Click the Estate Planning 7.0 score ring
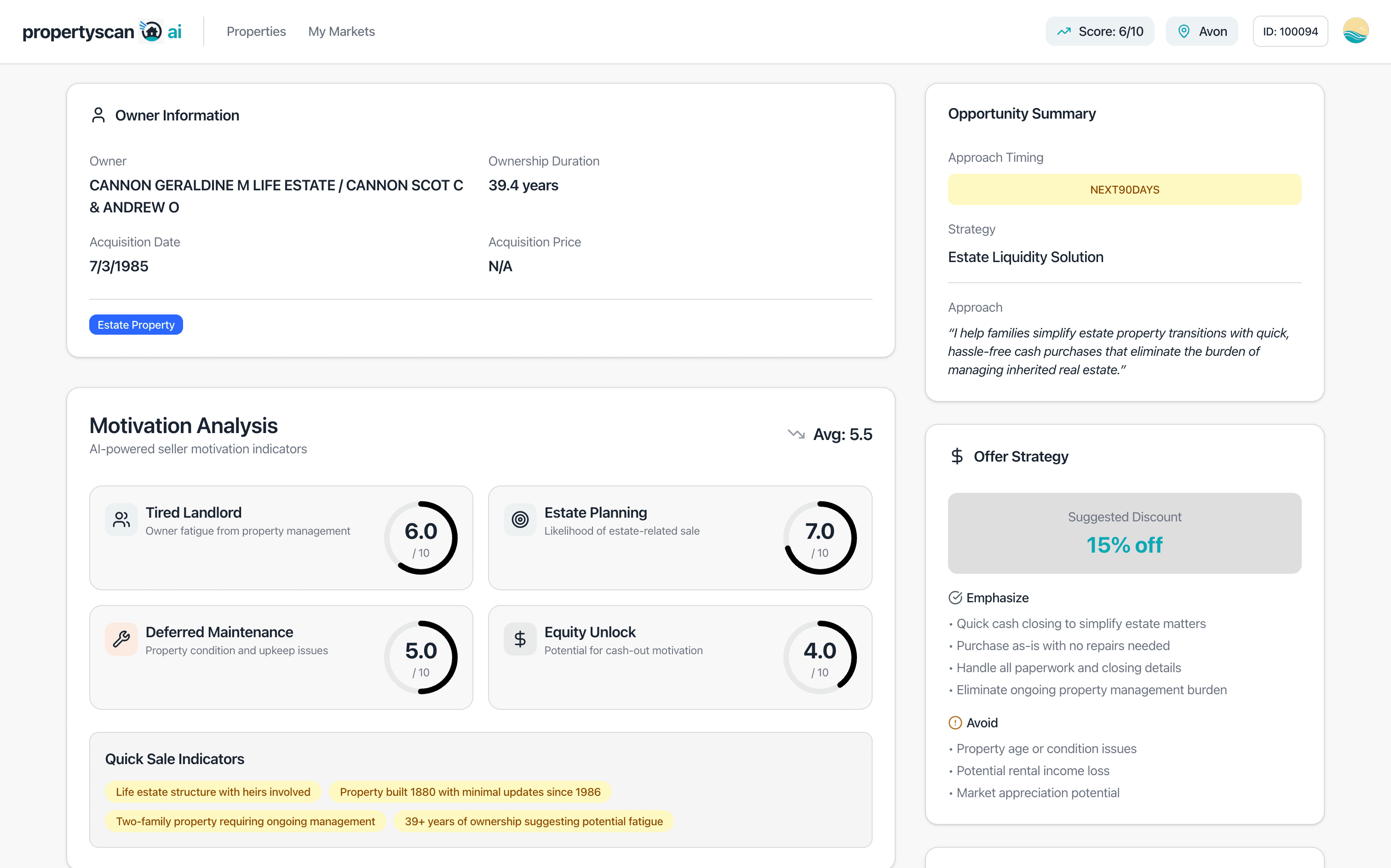Image resolution: width=1391 pixels, height=868 pixels. point(820,538)
